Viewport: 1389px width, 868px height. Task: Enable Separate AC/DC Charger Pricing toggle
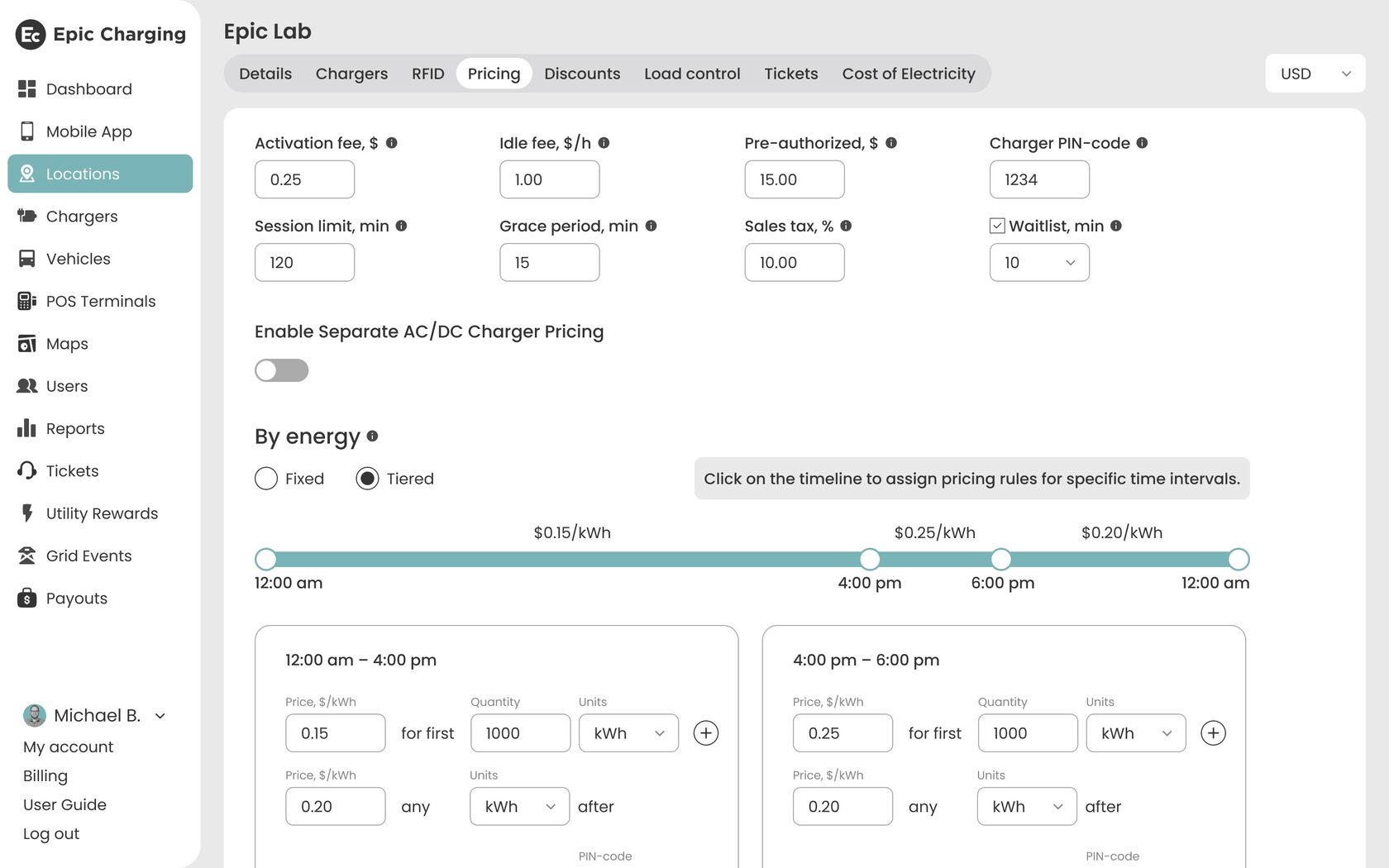281,370
